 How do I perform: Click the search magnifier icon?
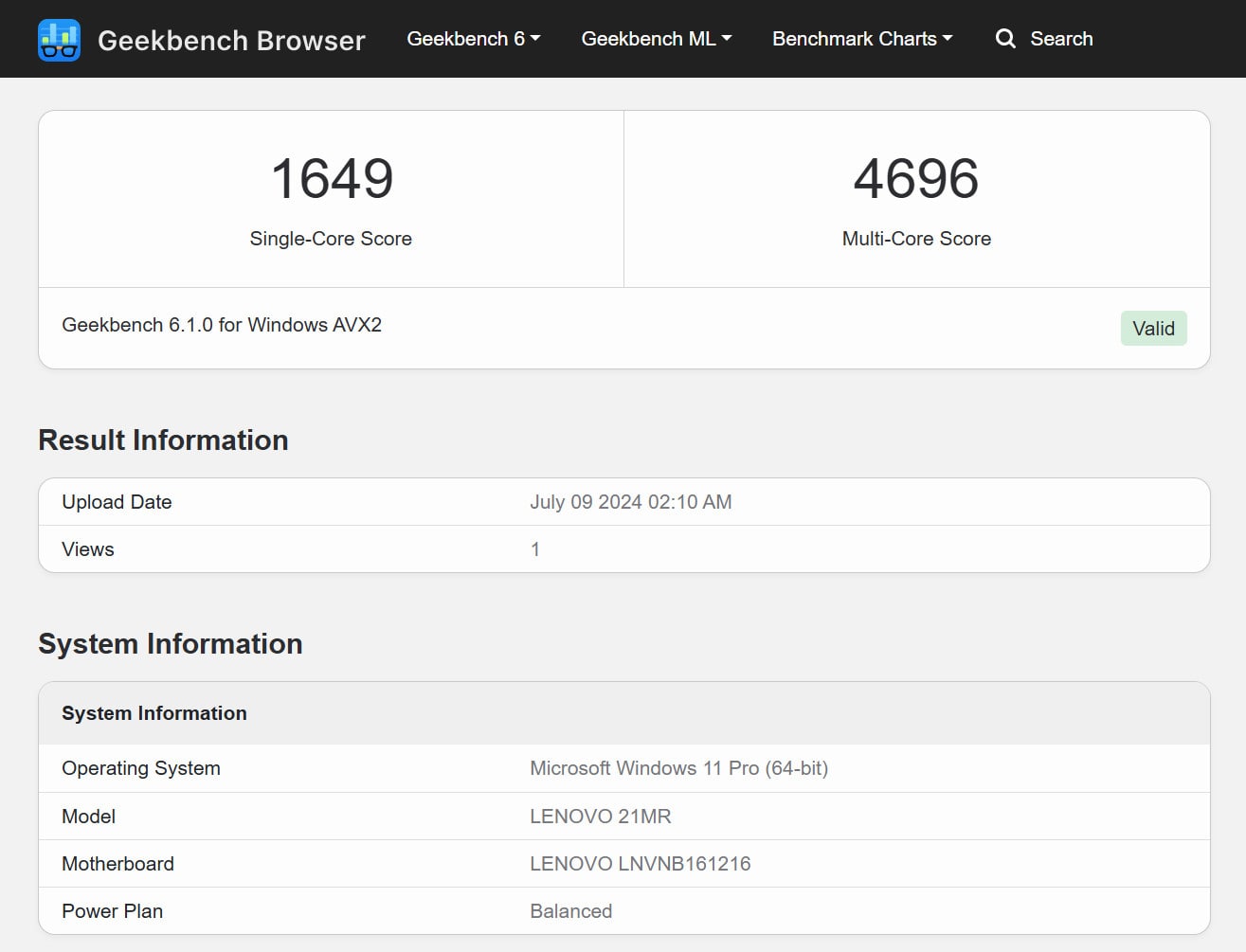(x=1005, y=39)
